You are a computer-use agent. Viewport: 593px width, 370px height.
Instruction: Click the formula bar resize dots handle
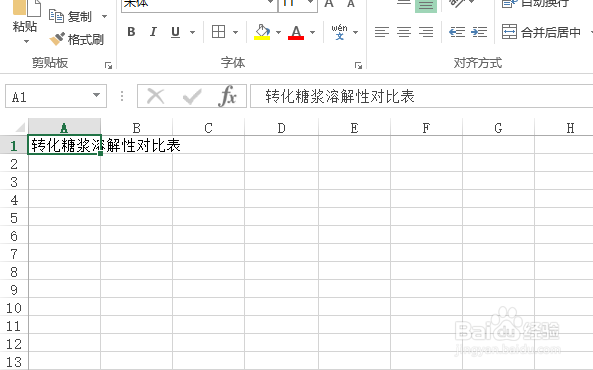122,96
